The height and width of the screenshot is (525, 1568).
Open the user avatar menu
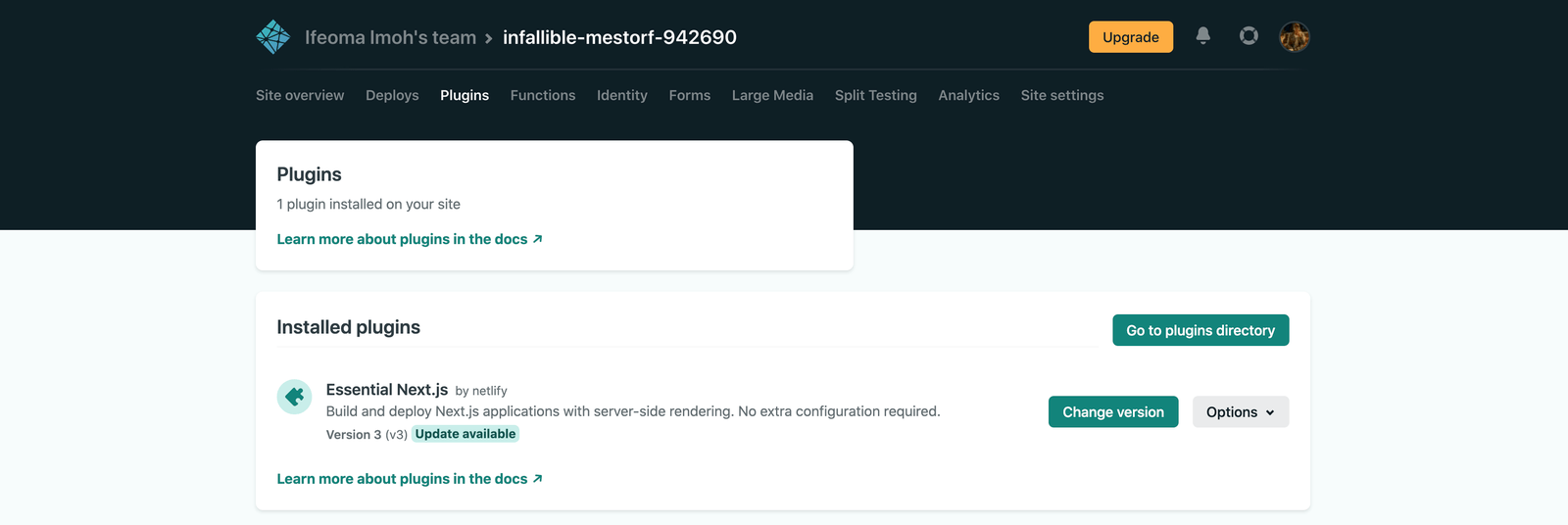1295,36
